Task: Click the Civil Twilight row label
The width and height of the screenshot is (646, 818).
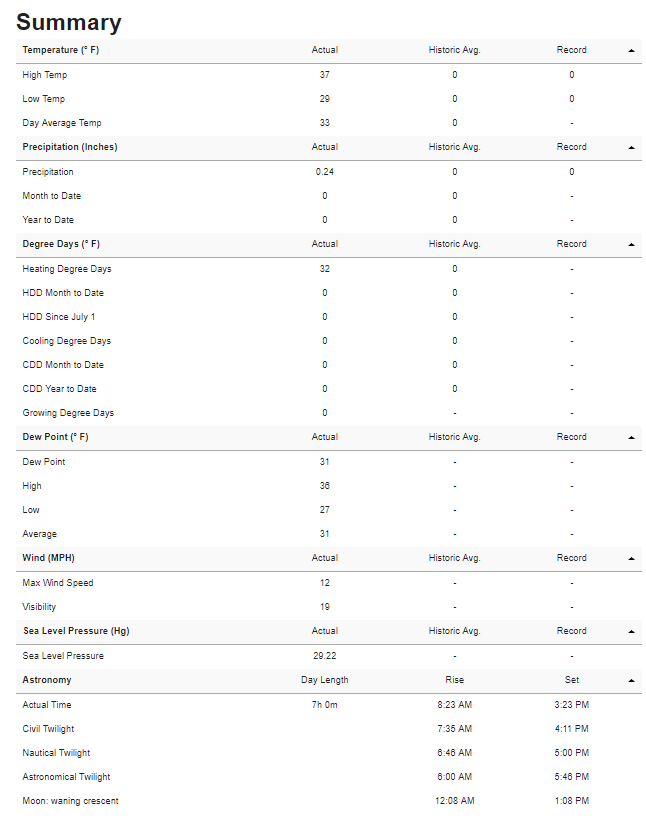Action: 49,729
